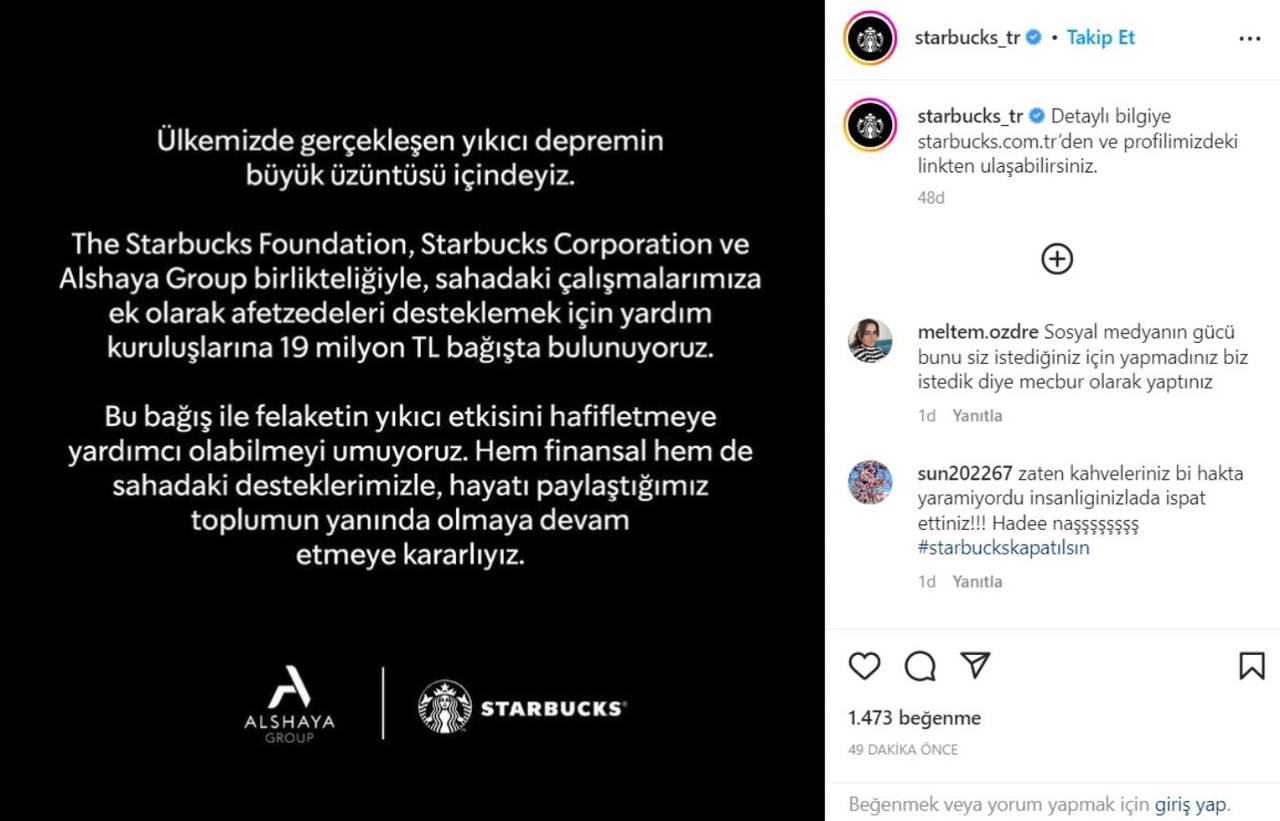This screenshot has width=1280, height=821.
Task: View meltem.ozdre's profile picture
Action: pyautogui.click(x=869, y=341)
